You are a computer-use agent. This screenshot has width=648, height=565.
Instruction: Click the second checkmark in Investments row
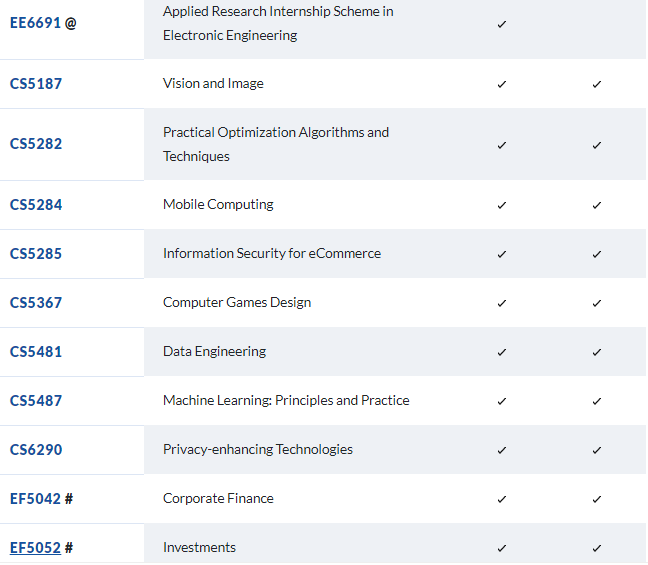597,548
